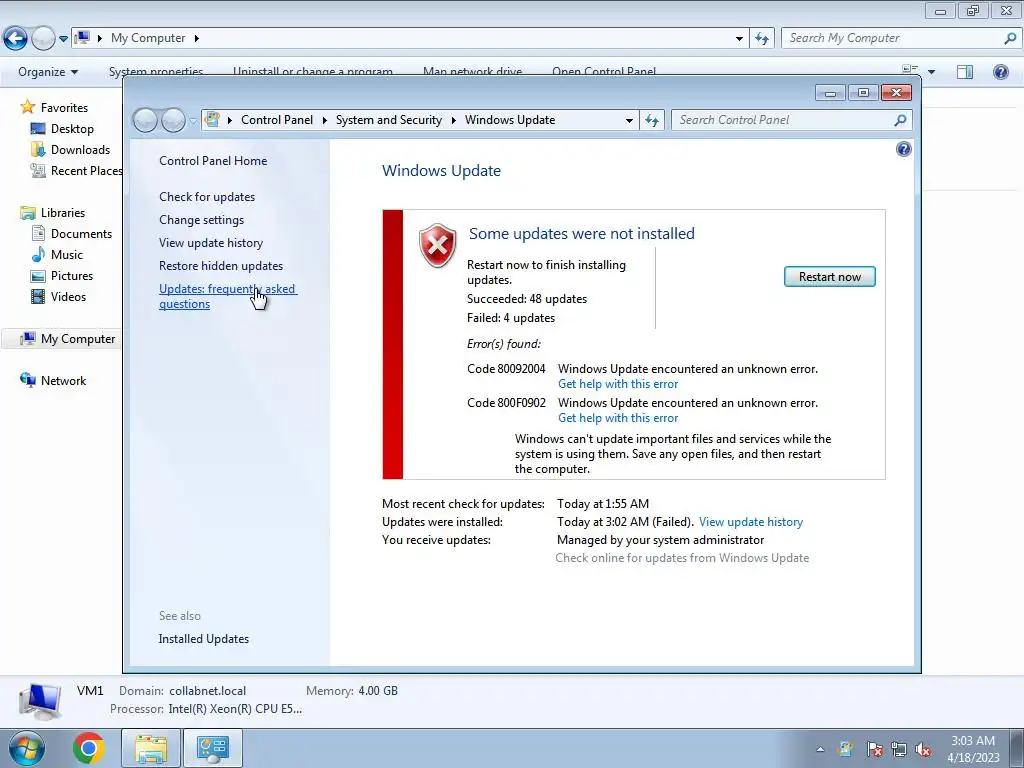The width and height of the screenshot is (1024, 768).
Task: Focus the Search Control Panel field
Action: (x=784, y=120)
